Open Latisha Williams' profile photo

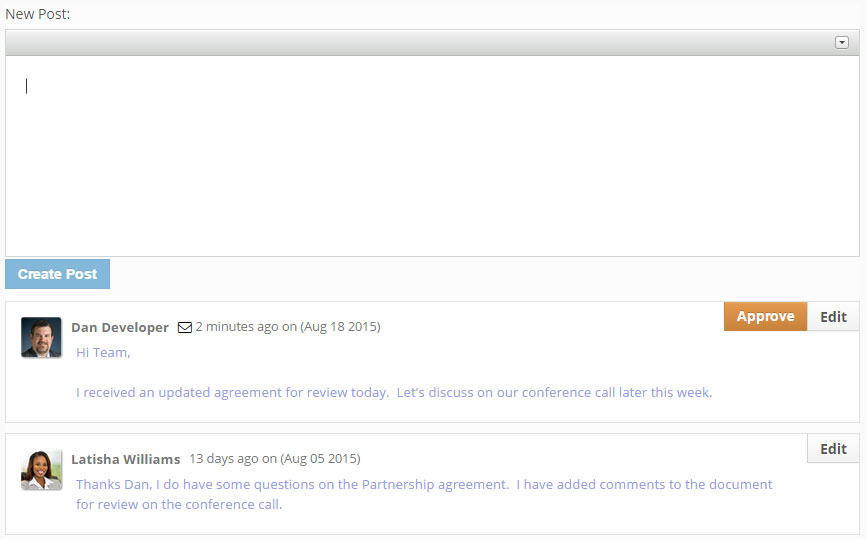click(x=41, y=470)
